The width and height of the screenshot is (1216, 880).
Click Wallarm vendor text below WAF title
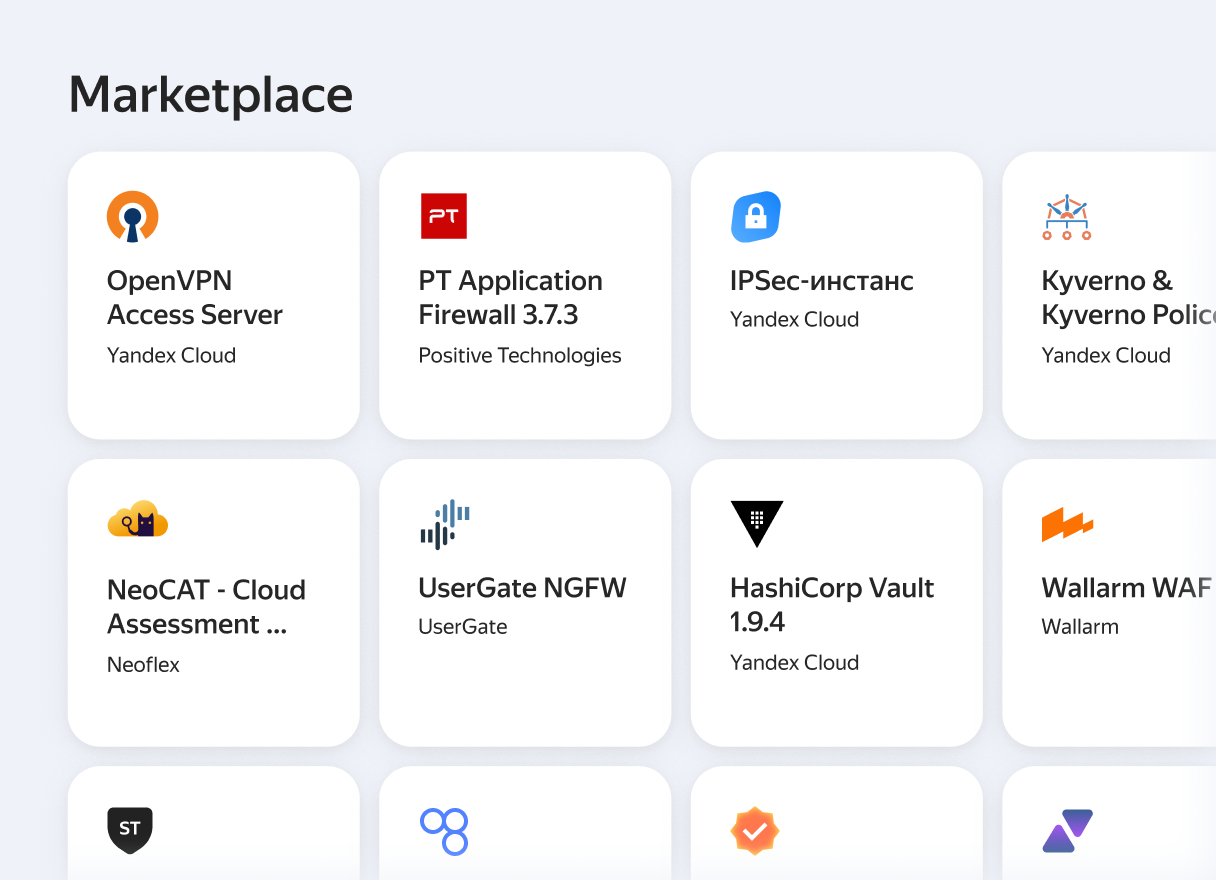click(1080, 627)
